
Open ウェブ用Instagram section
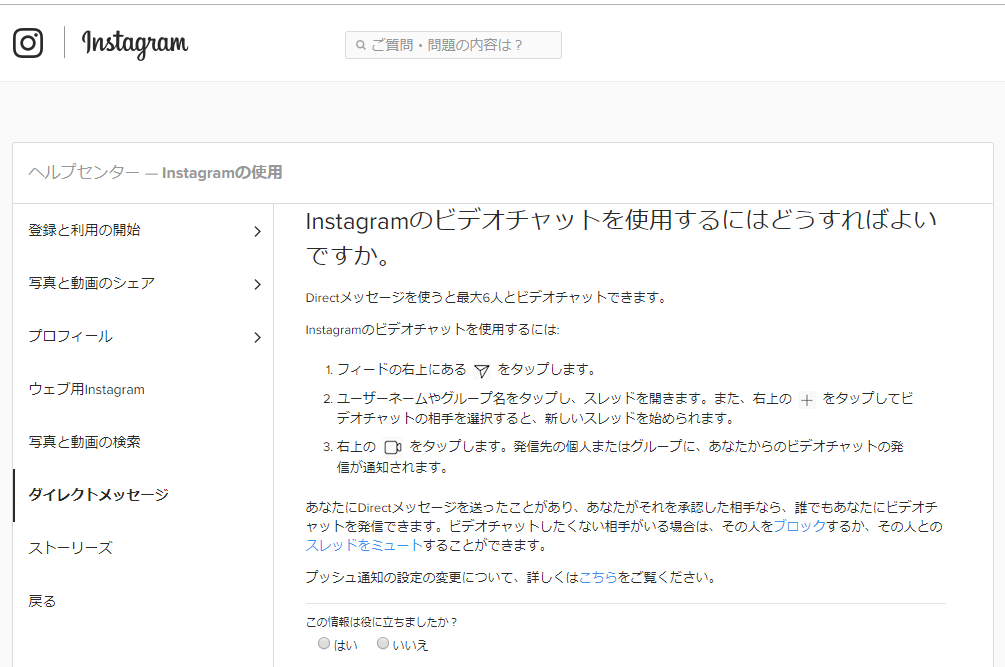point(87,390)
